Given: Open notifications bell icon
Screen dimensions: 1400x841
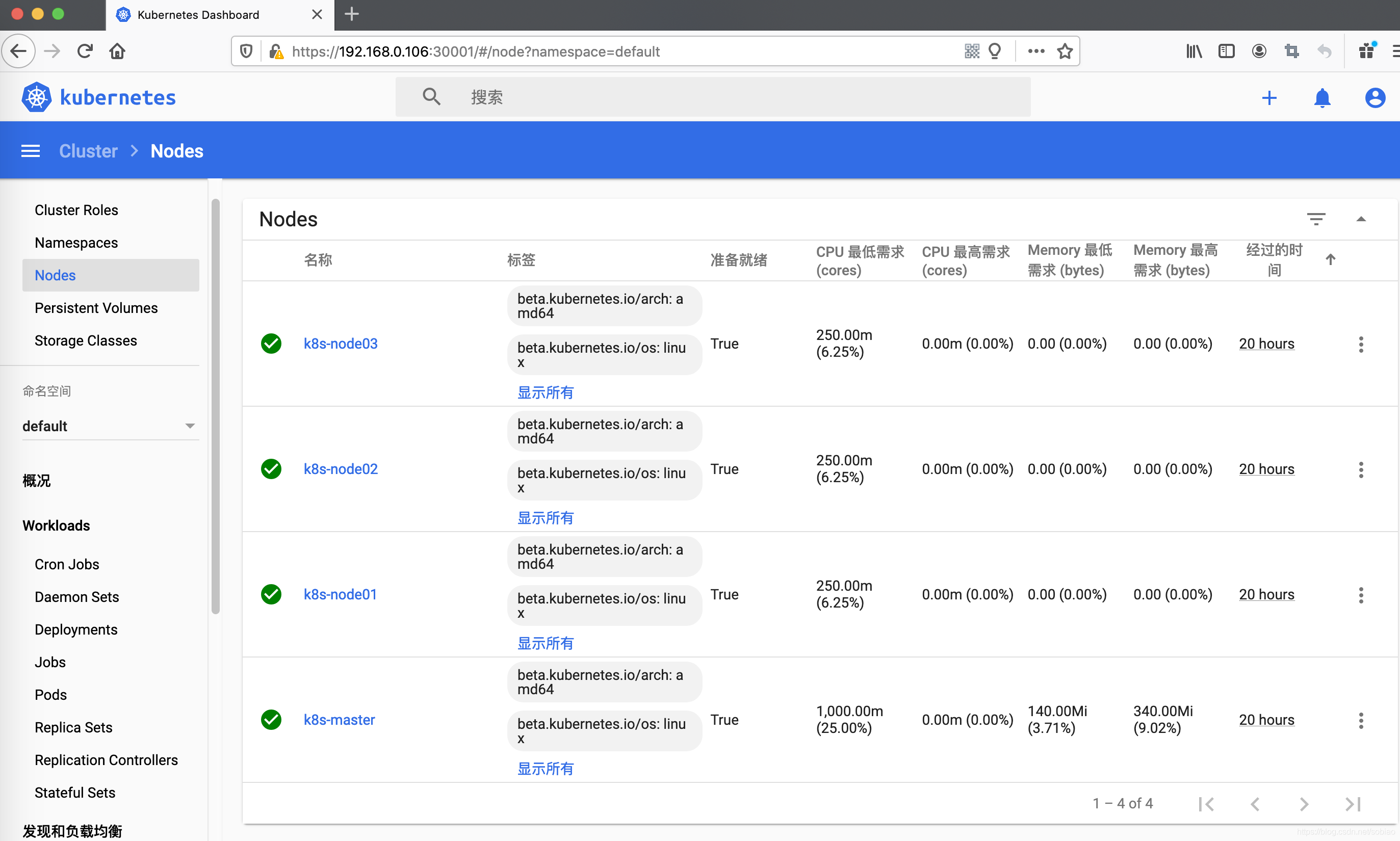Looking at the screenshot, I should pyautogui.click(x=1323, y=97).
